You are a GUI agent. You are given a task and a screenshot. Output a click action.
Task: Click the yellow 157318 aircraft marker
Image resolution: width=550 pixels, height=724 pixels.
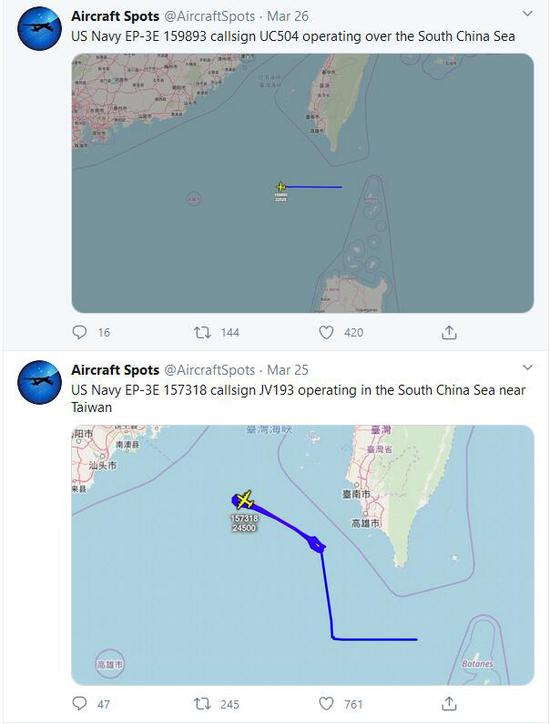[x=244, y=500]
